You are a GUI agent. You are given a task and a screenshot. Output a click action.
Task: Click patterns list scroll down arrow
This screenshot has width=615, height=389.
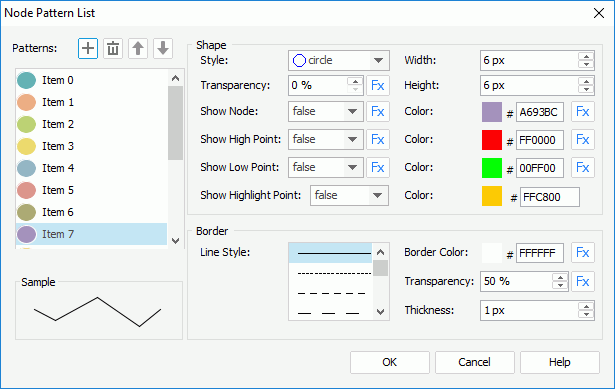pos(176,240)
